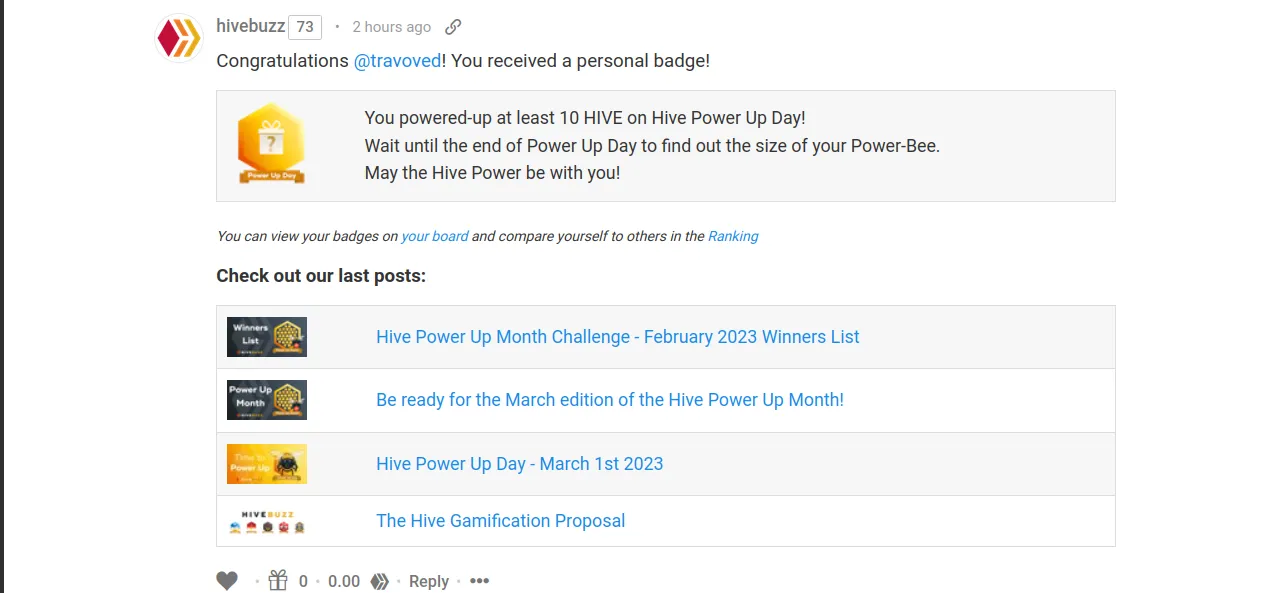The width and height of the screenshot is (1263, 593).
Task: Click the Power Up Day badge image
Action: click(271, 144)
